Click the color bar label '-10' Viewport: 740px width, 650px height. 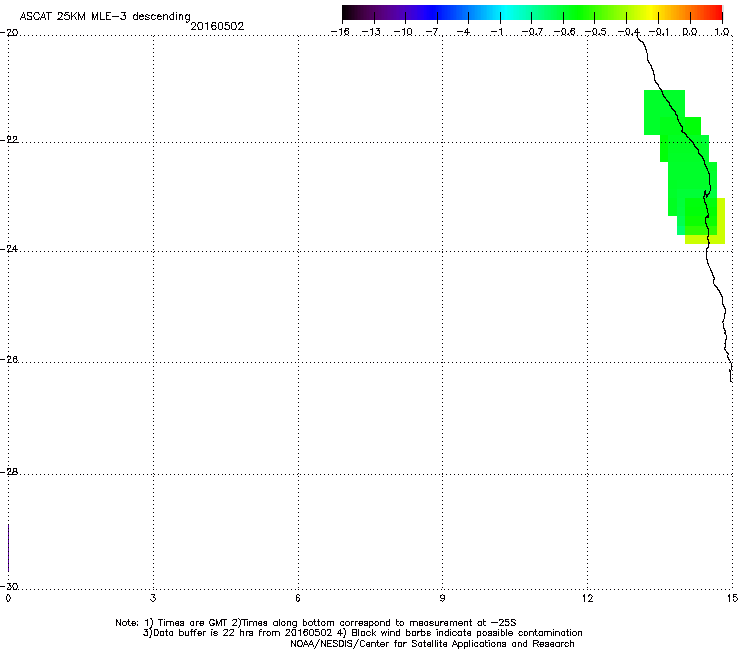(x=403, y=32)
